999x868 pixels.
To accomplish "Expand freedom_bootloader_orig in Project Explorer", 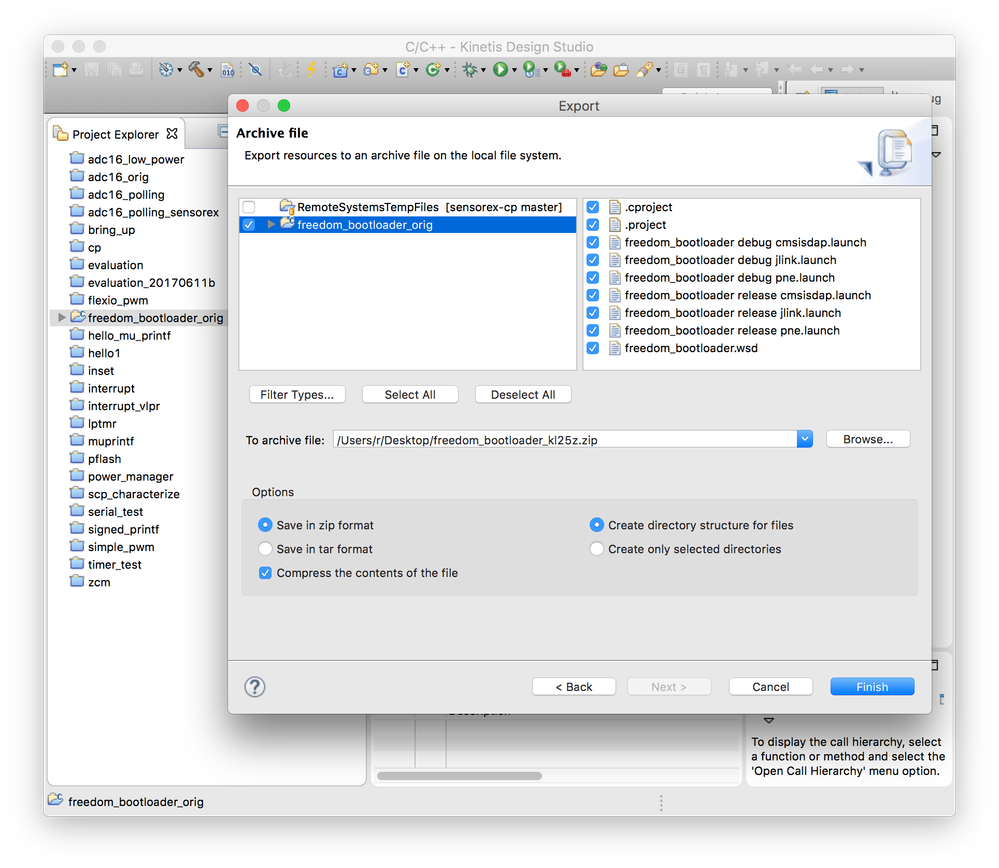I will coord(62,317).
